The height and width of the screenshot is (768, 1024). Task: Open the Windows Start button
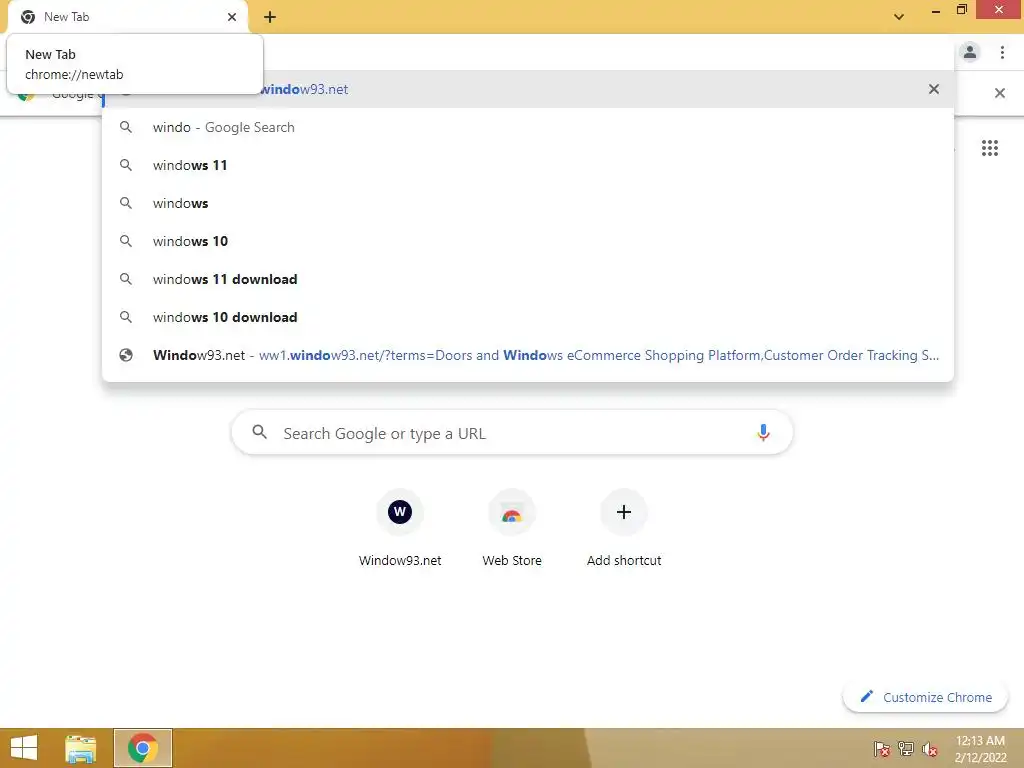click(24, 748)
